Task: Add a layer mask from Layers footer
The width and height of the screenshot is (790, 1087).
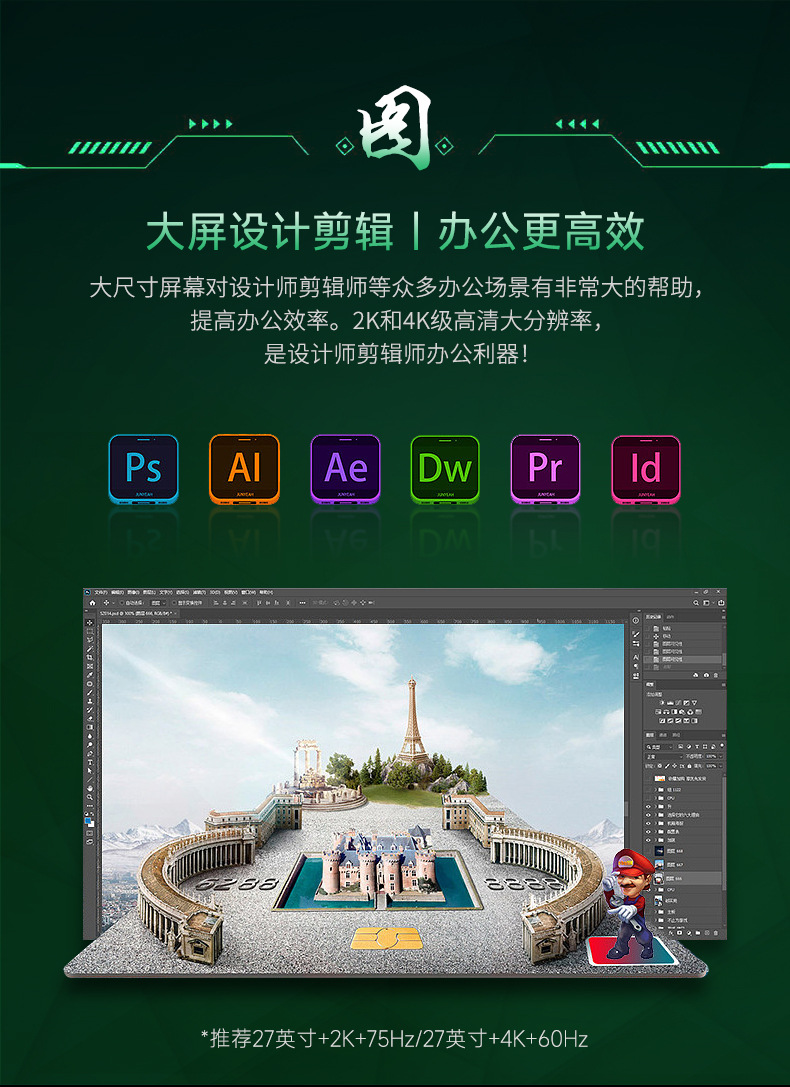Action: pos(679,932)
